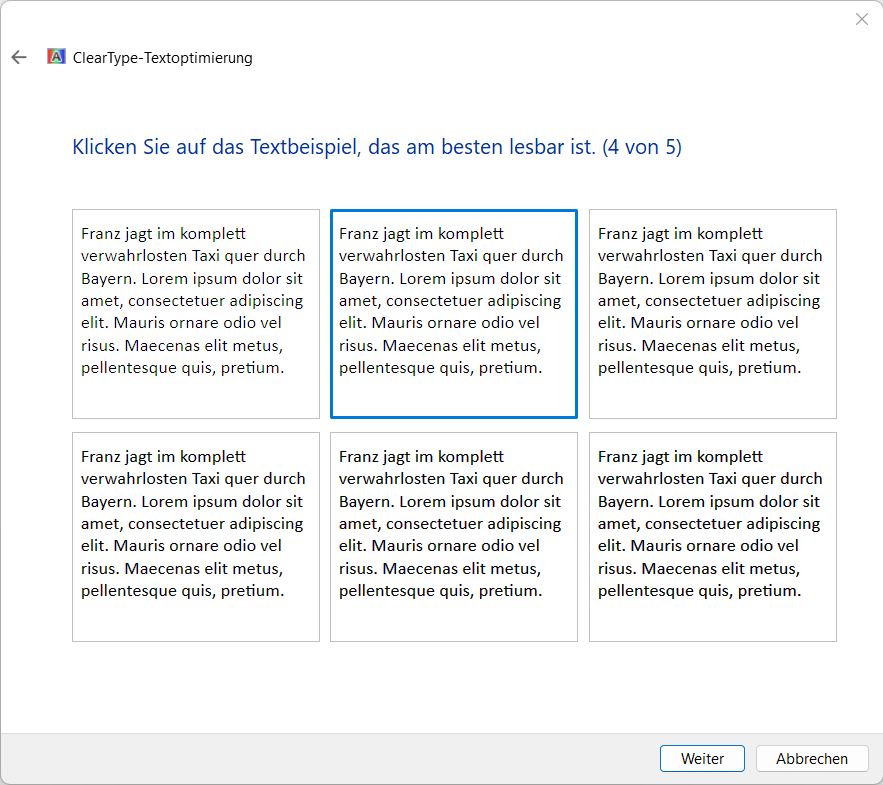
Task: Navigate back using the back arrow
Action: pyautogui.click(x=18, y=57)
